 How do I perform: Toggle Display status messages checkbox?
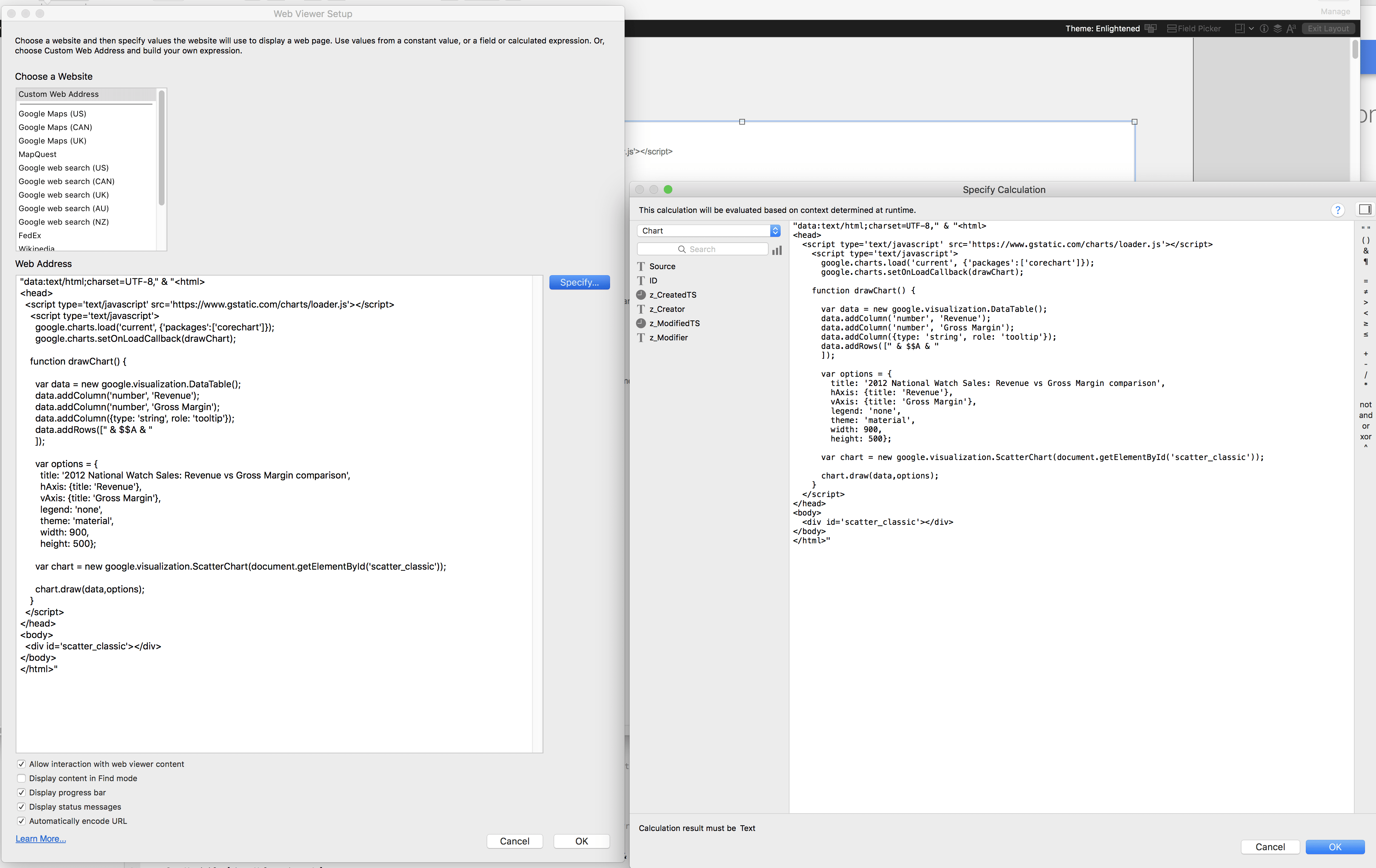[21, 807]
